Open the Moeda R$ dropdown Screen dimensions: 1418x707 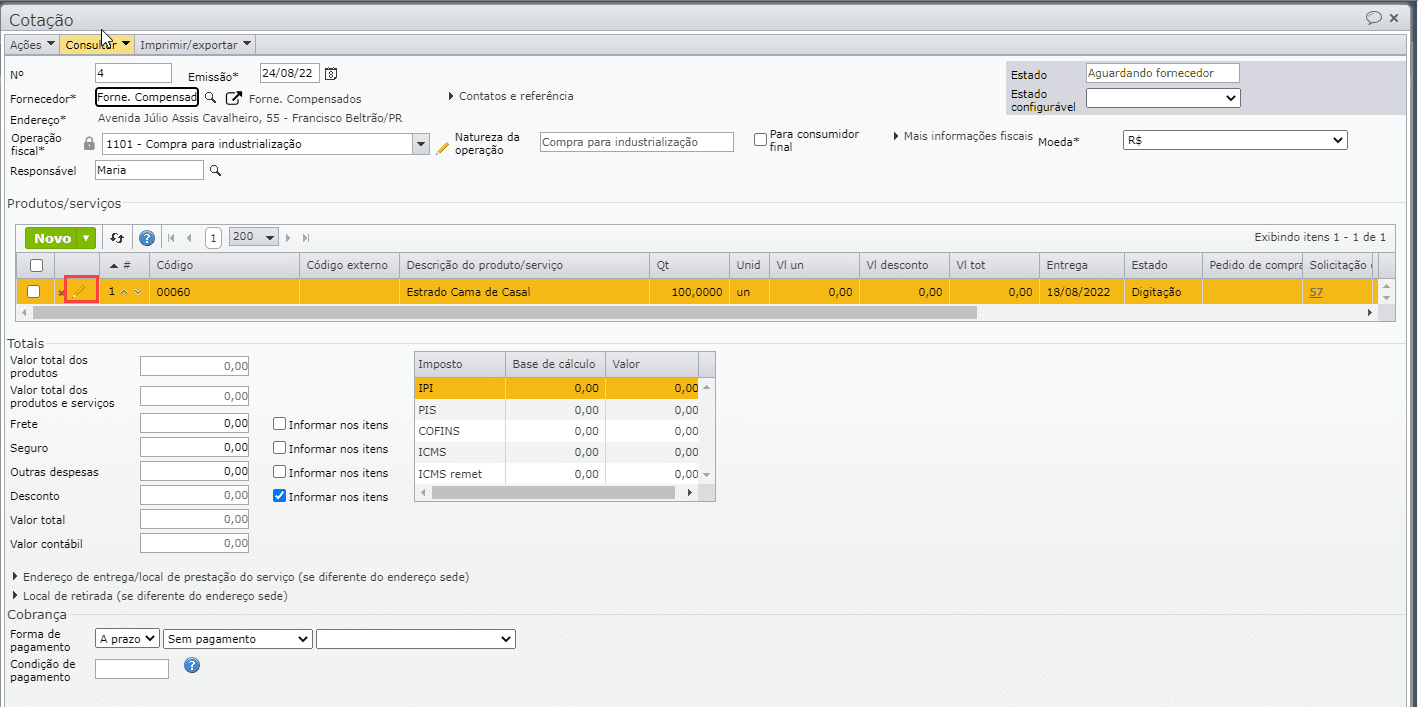(x=1235, y=141)
